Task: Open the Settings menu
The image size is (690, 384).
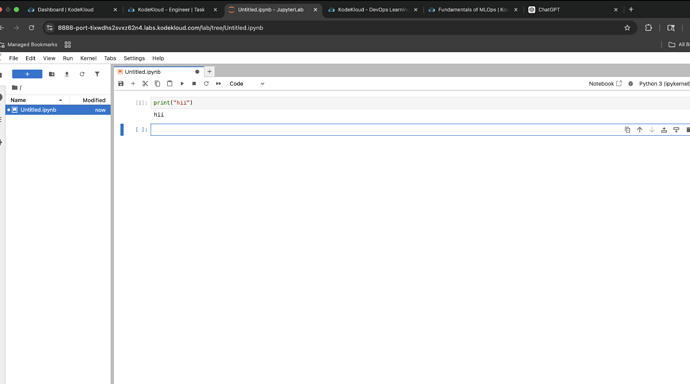Action: click(x=134, y=58)
